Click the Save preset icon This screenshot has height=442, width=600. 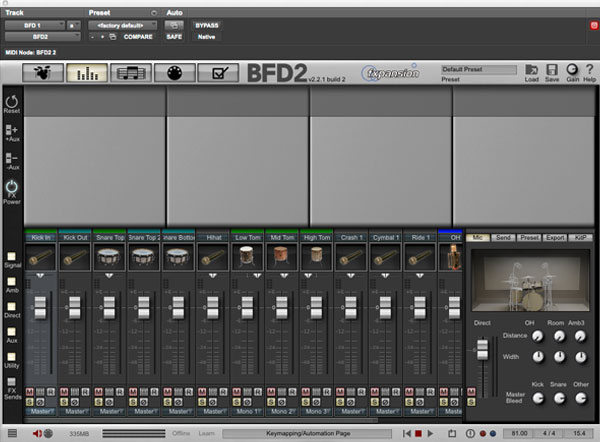point(552,73)
